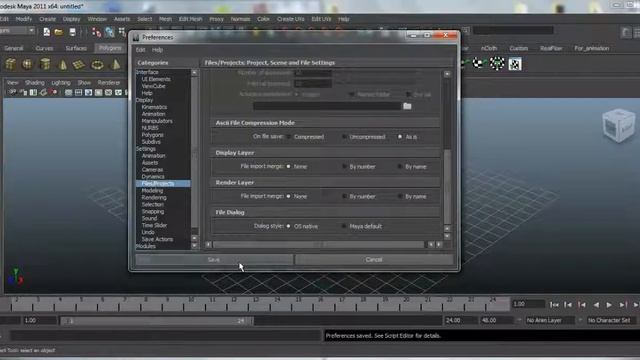The image size is (640, 360).
Task: Click the folder browse icon in Preferences
Action: [407, 106]
